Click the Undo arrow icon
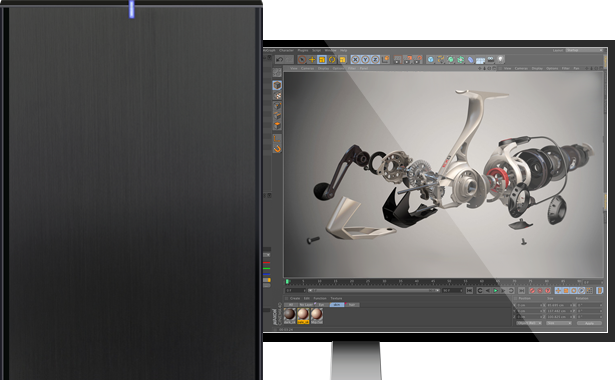The width and height of the screenshot is (615, 380). click(280, 60)
